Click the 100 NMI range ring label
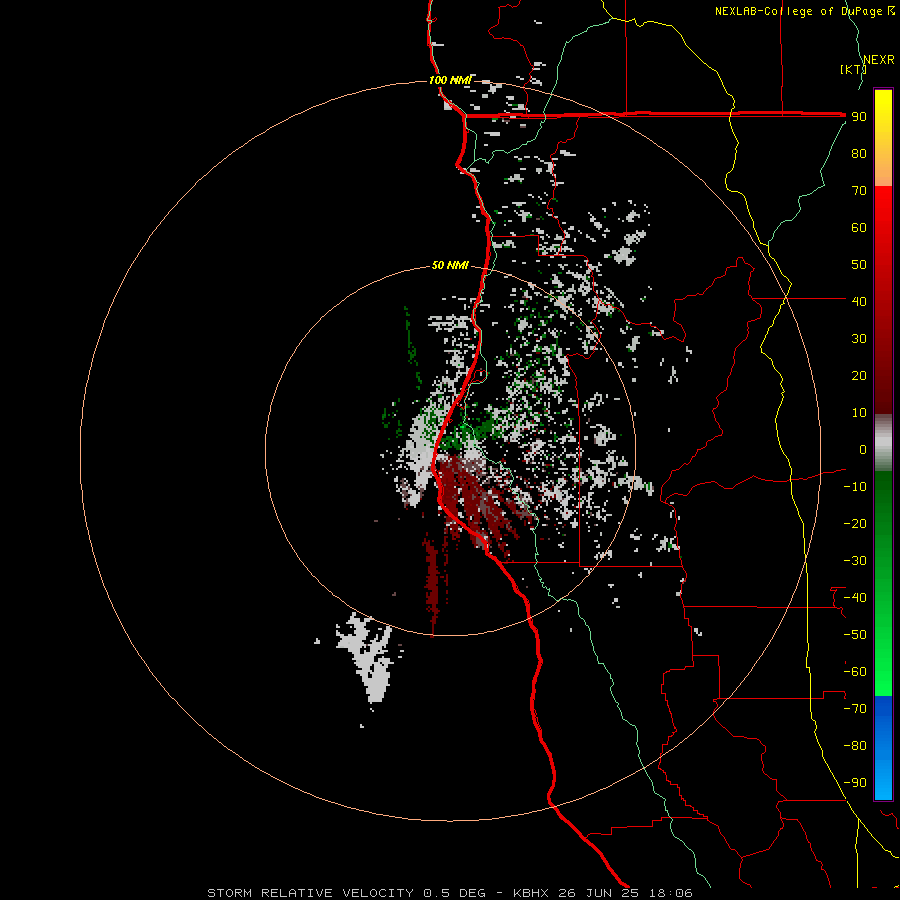 click(450, 80)
